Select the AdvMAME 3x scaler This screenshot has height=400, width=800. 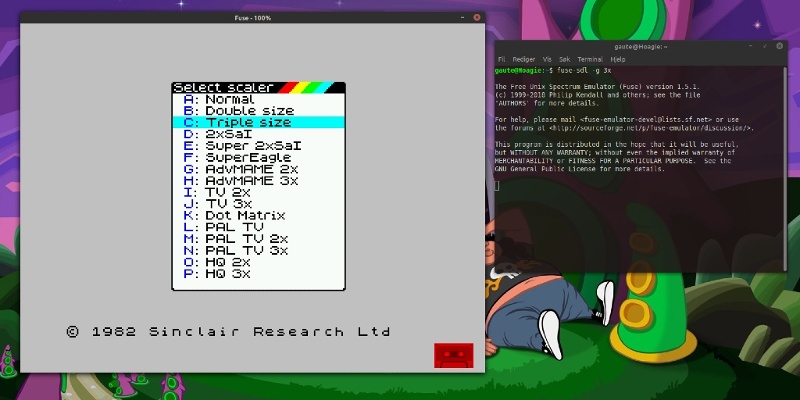[259, 181]
